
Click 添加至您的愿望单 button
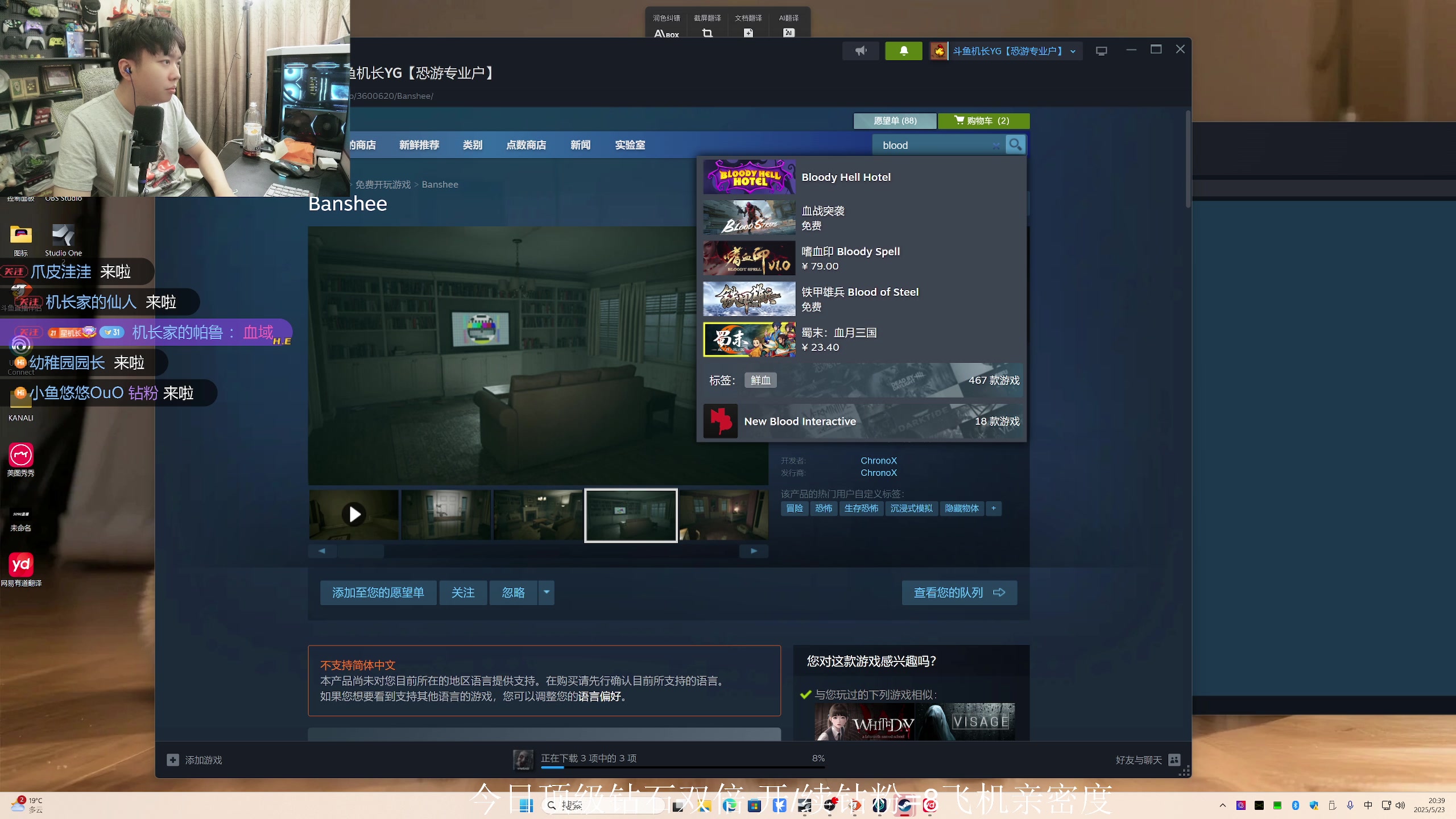tap(378, 593)
